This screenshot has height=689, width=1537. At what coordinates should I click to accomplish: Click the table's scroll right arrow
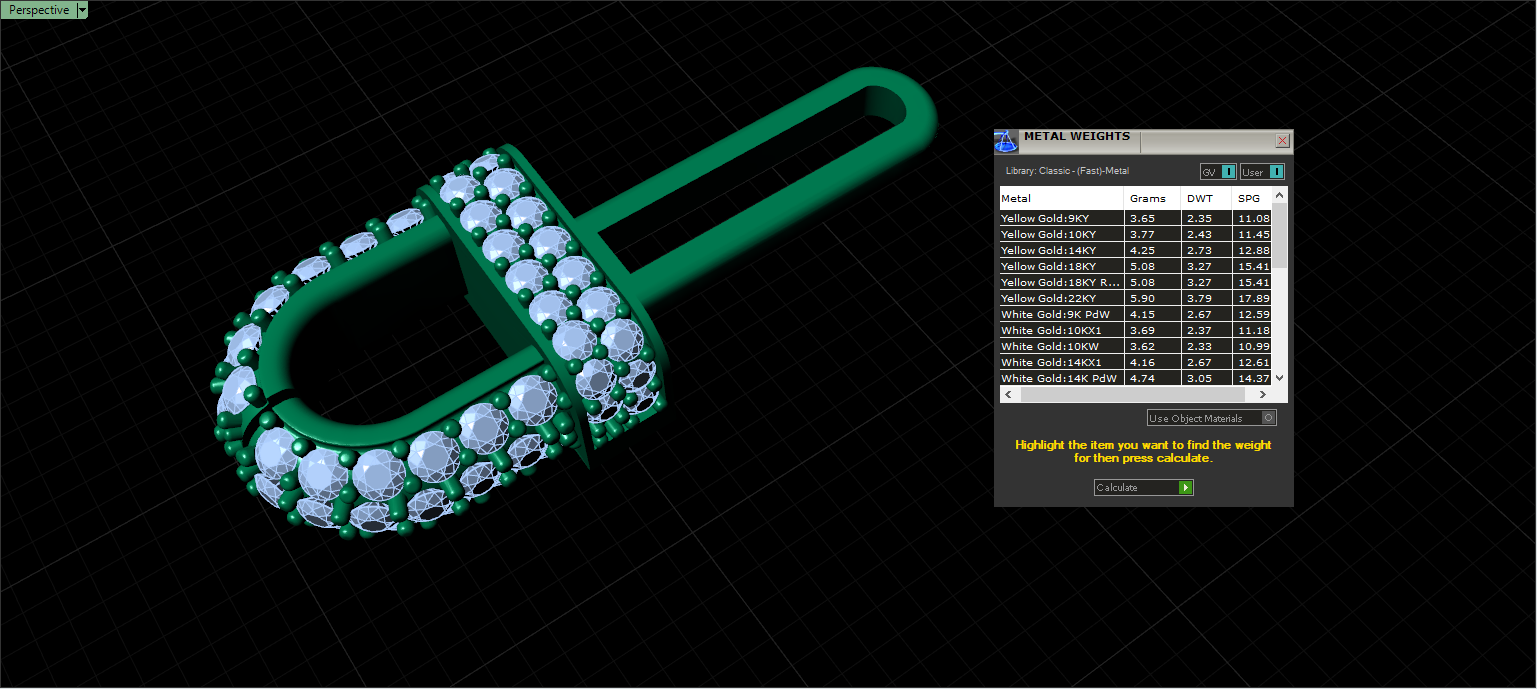[1265, 395]
